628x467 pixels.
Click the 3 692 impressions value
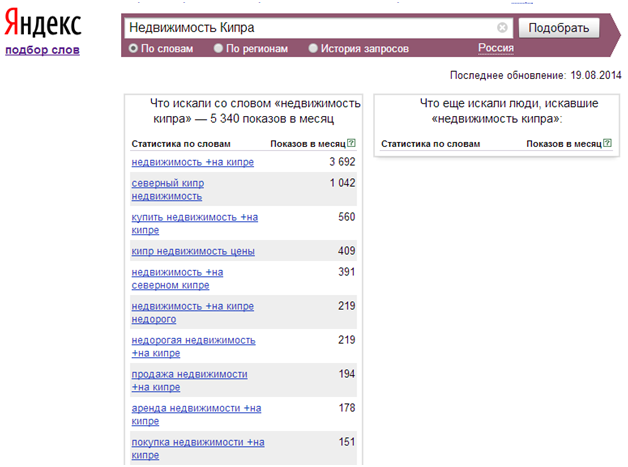coord(342,162)
